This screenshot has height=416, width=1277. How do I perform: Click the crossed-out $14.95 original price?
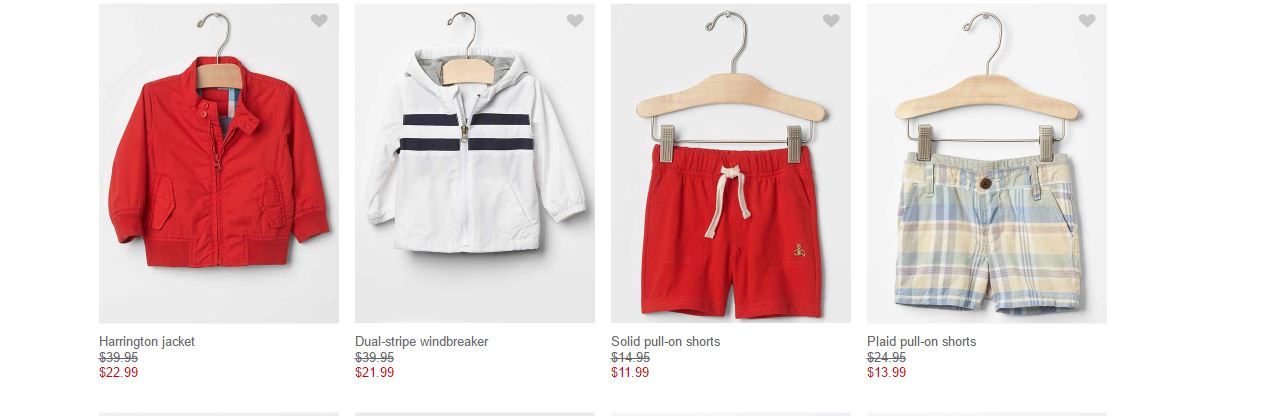(x=631, y=358)
